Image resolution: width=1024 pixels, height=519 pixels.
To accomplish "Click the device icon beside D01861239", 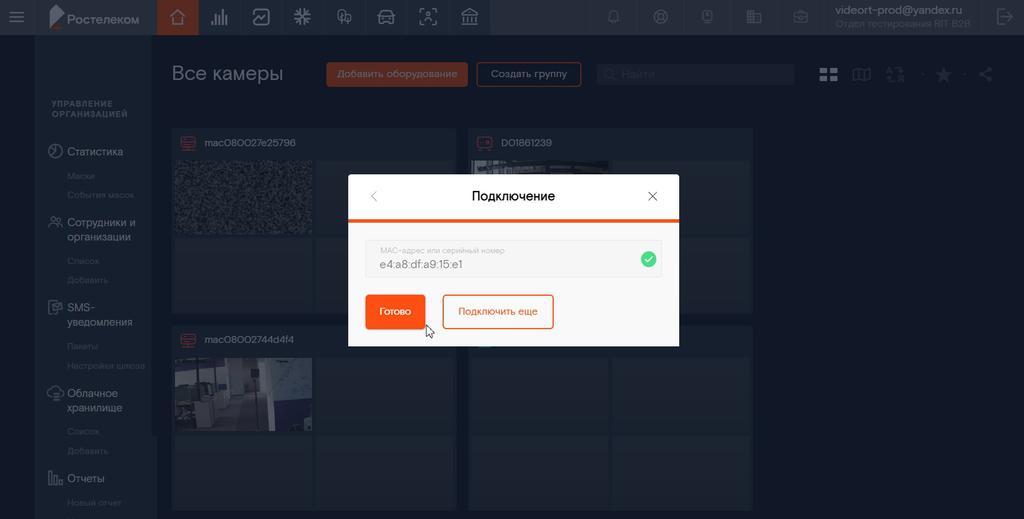I will (x=485, y=143).
